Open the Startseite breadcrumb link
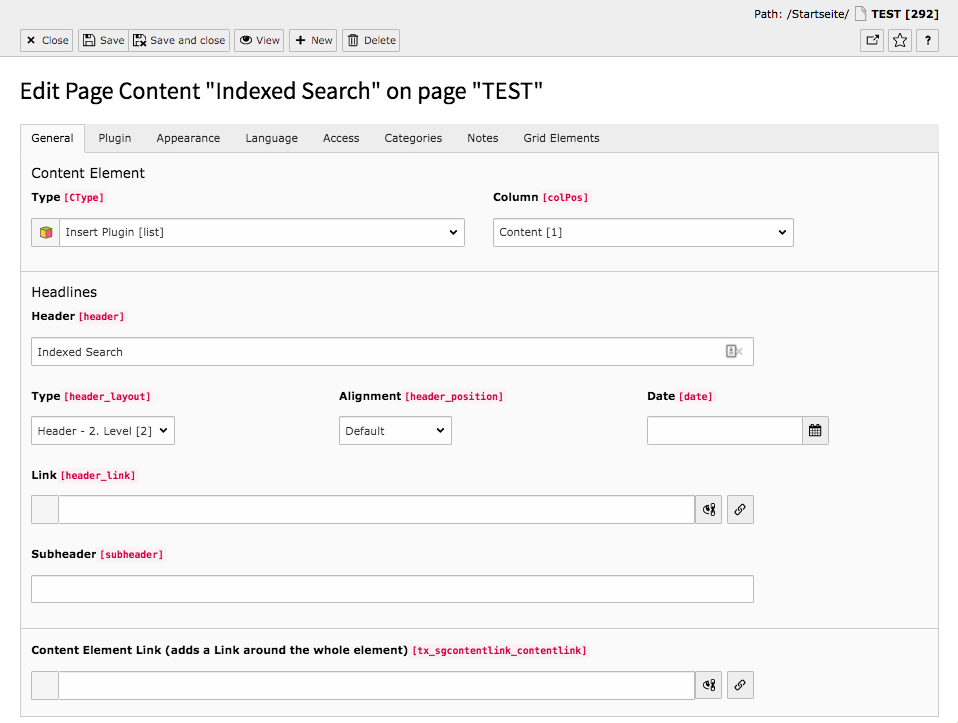Screen dimensions: 958x723 click(816, 14)
